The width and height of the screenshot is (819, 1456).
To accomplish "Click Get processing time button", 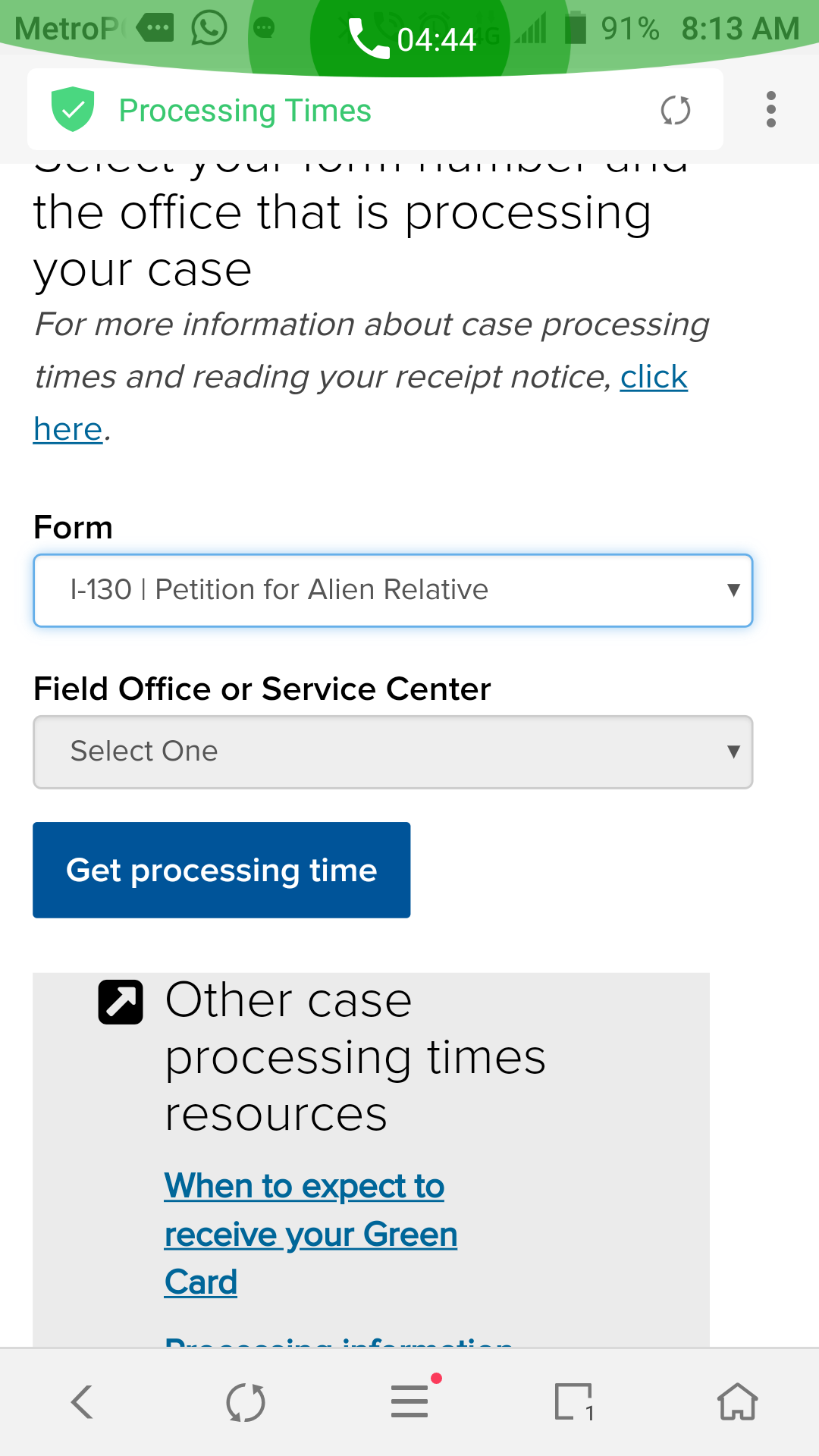I will 221,870.
